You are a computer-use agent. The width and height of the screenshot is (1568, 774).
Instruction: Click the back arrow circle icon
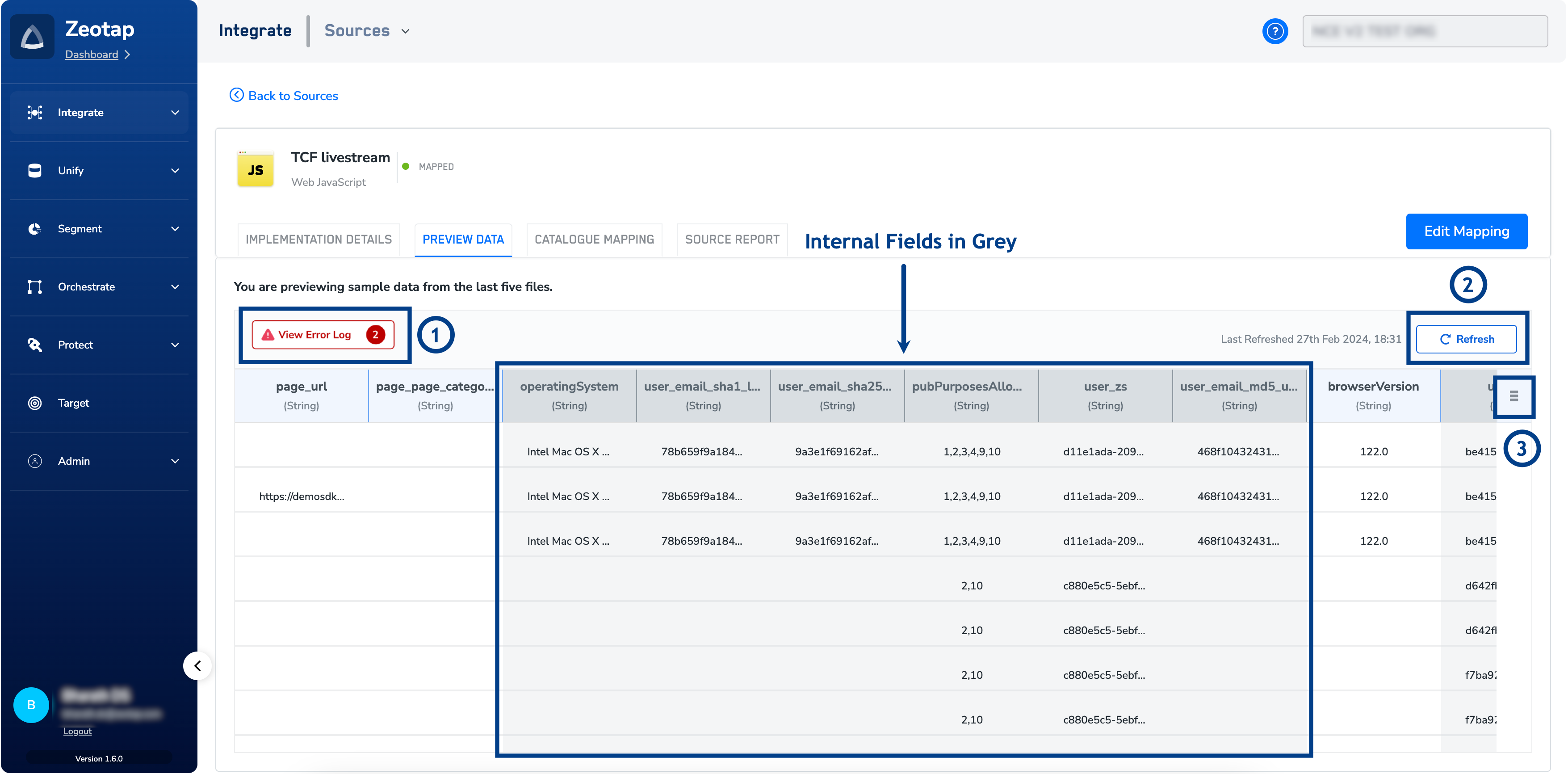pos(236,95)
